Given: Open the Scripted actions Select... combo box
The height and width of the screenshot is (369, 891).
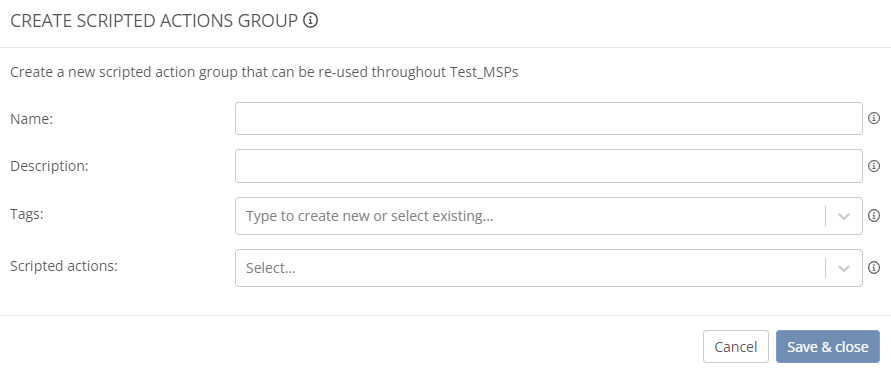Looking at the screenshot, I should 549,268.
